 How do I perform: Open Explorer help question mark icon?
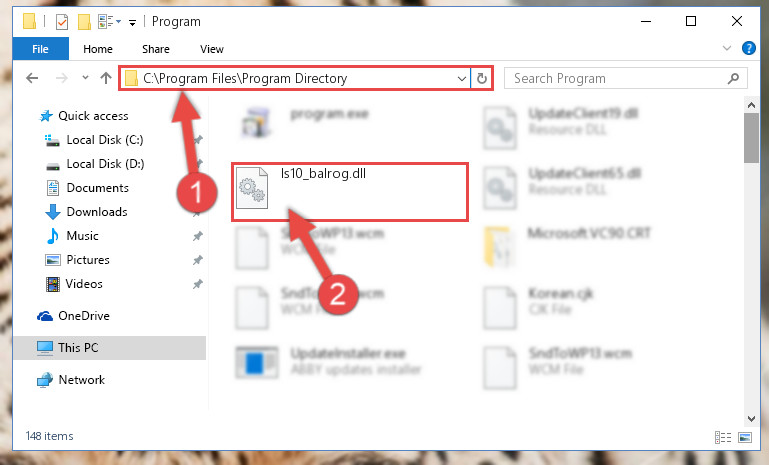[x=748, y=48]
